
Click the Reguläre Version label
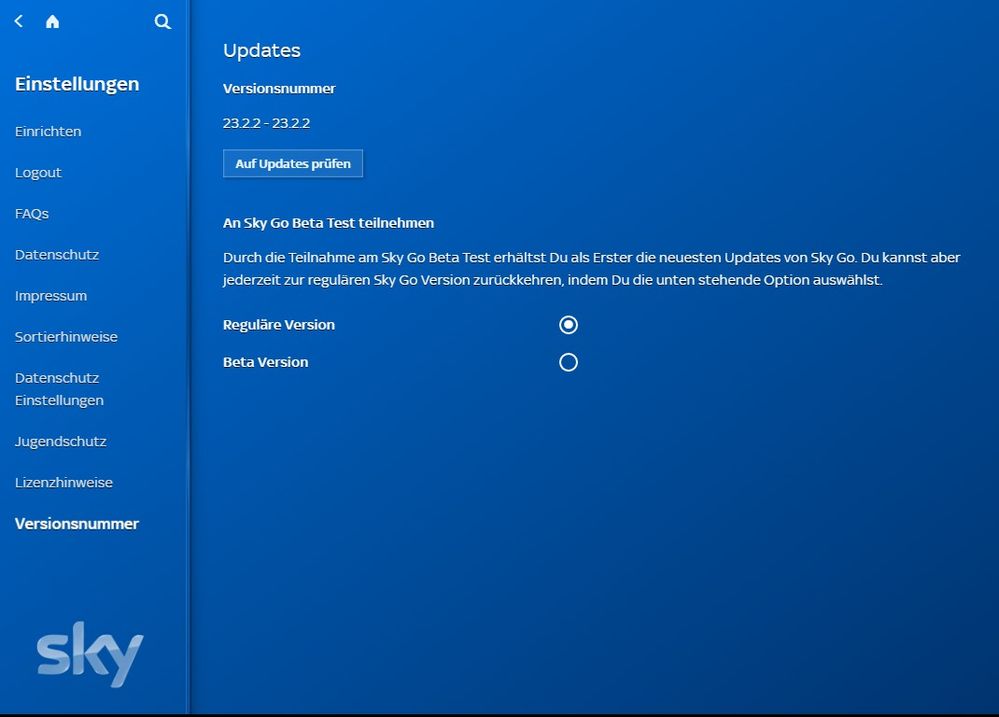click(x=279, y=325)
